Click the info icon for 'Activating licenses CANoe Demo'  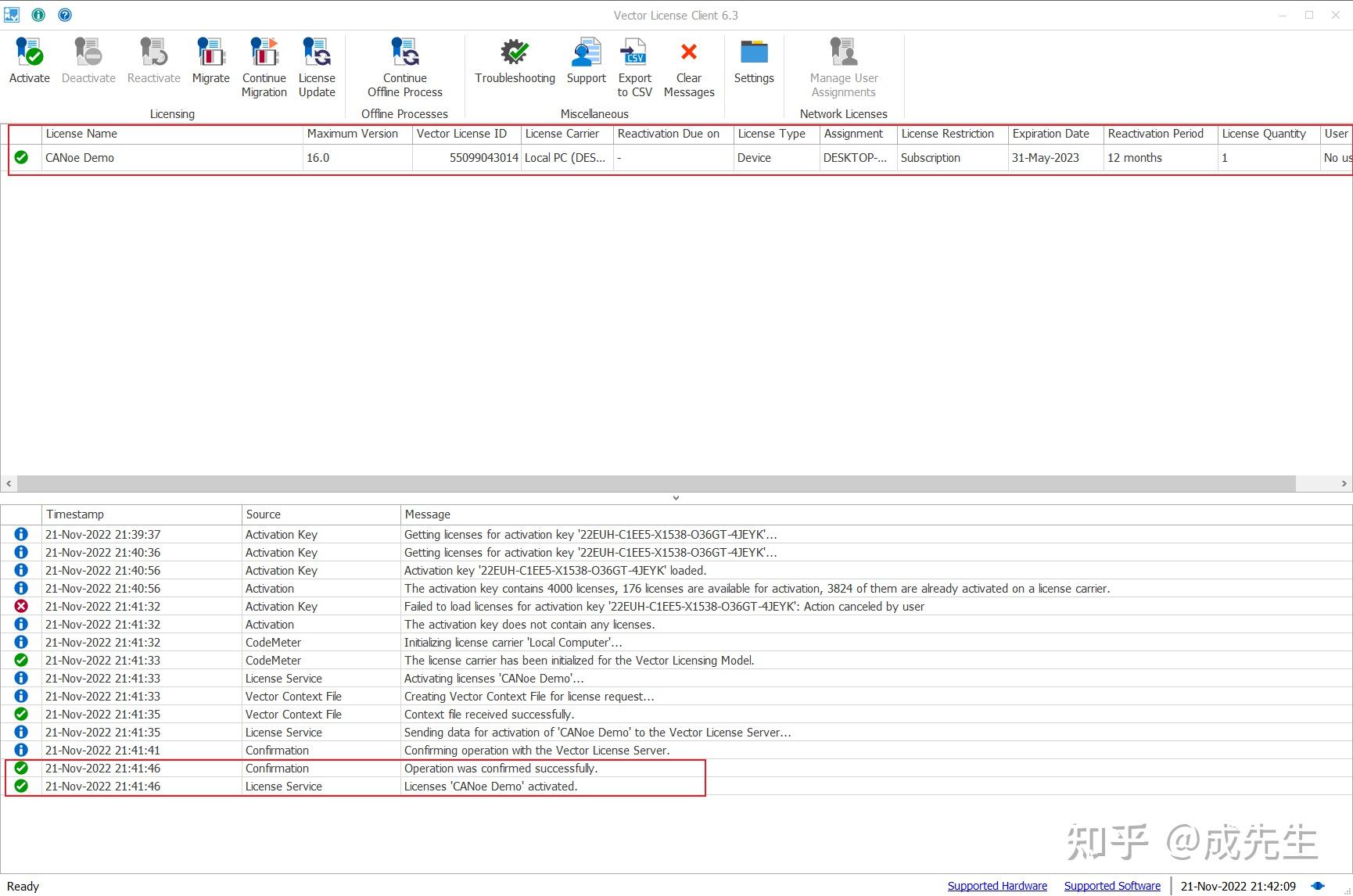(x=21, y=678)
